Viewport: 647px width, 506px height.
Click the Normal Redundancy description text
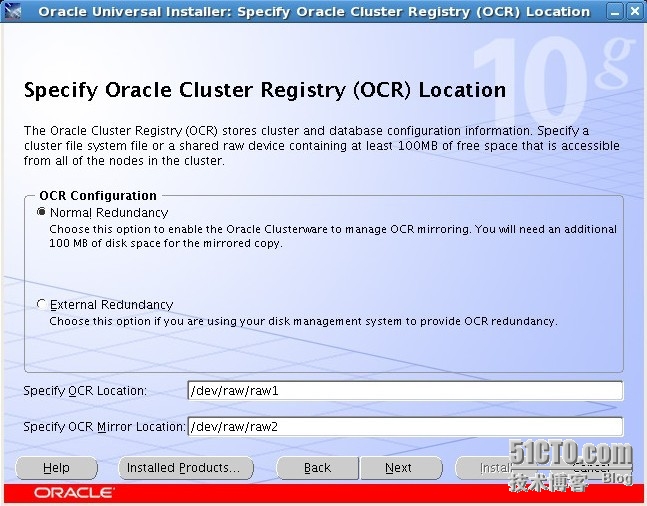point(333,236)
